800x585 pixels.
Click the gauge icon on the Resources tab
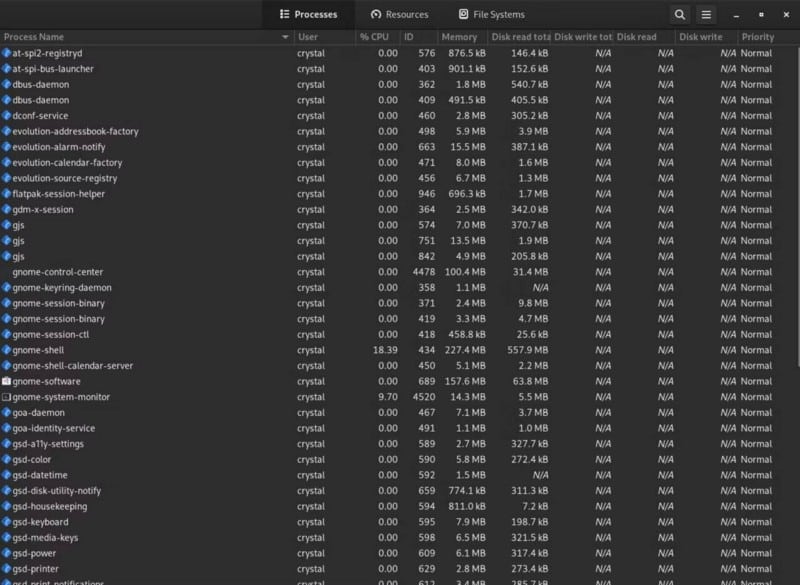[x=374, y=14]
